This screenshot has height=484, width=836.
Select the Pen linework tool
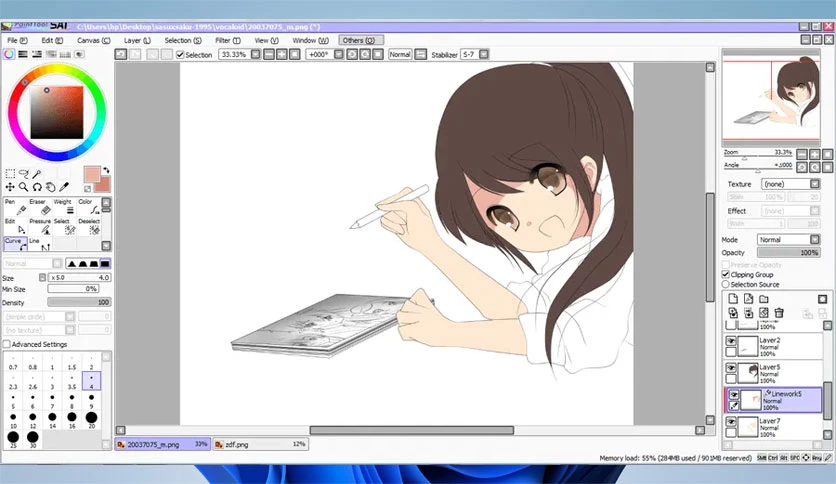(15, 207)
